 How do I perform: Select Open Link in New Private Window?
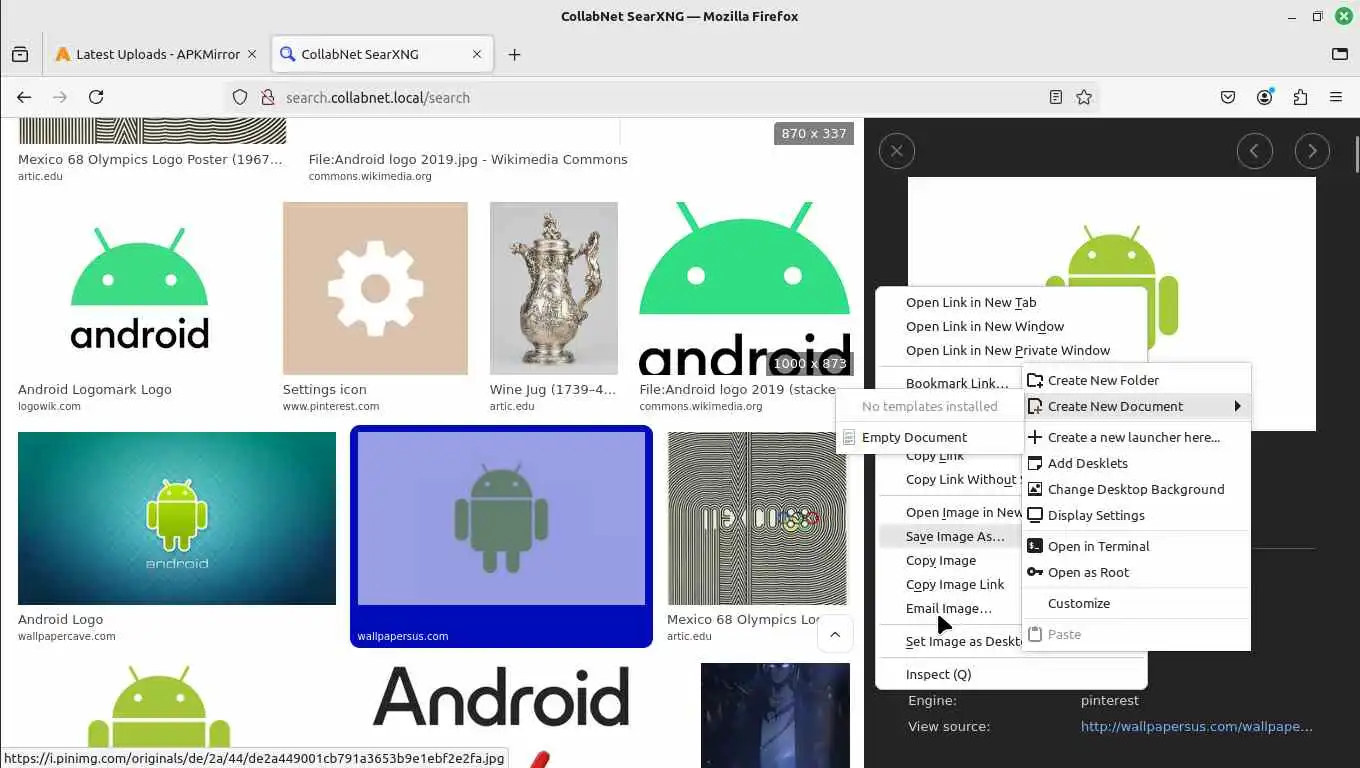1011,350
